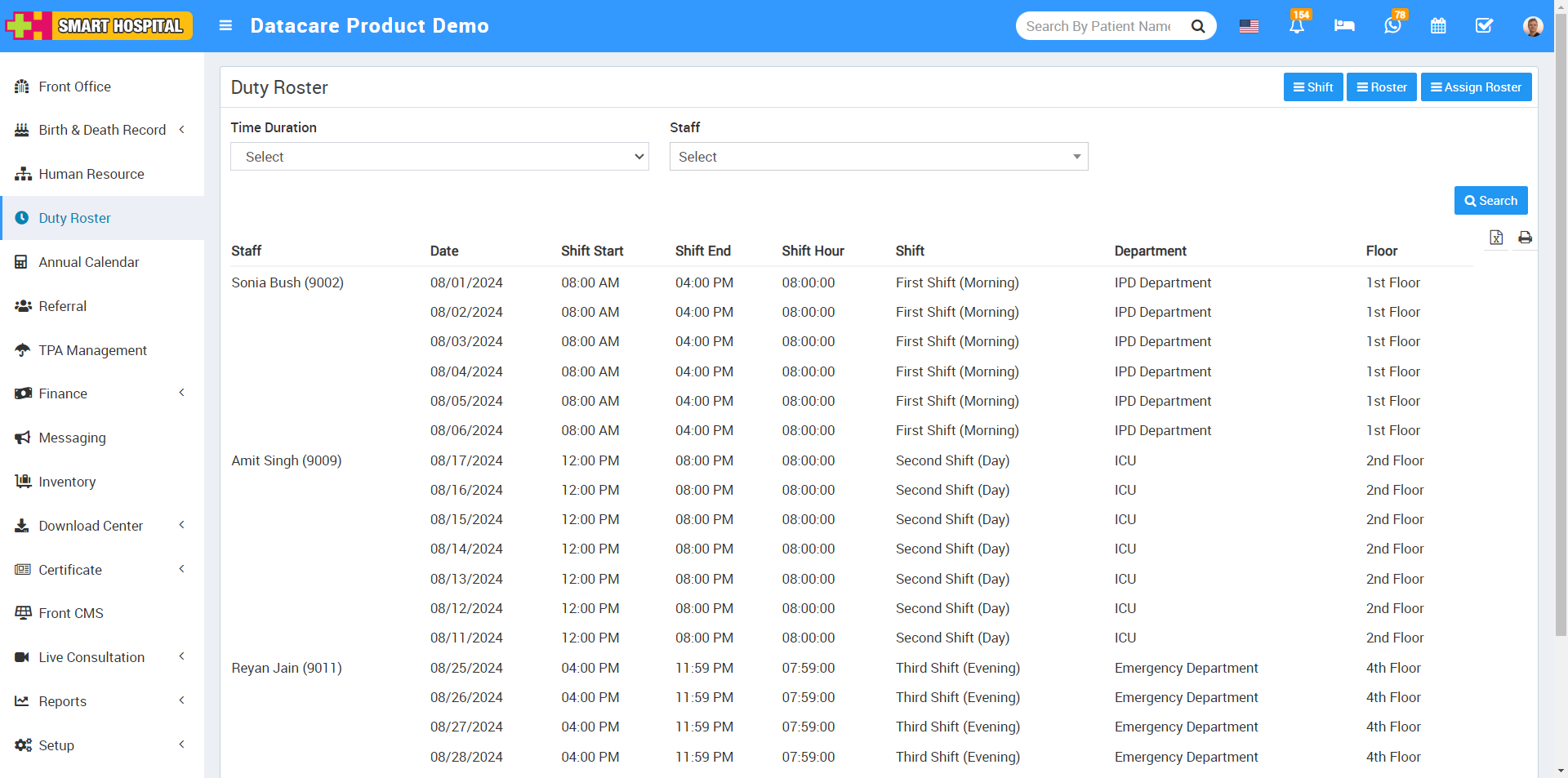Change language using the US flag icon
Image resolution: width=1568 pixels, height=778 pixels.
tap(1249, 26)
